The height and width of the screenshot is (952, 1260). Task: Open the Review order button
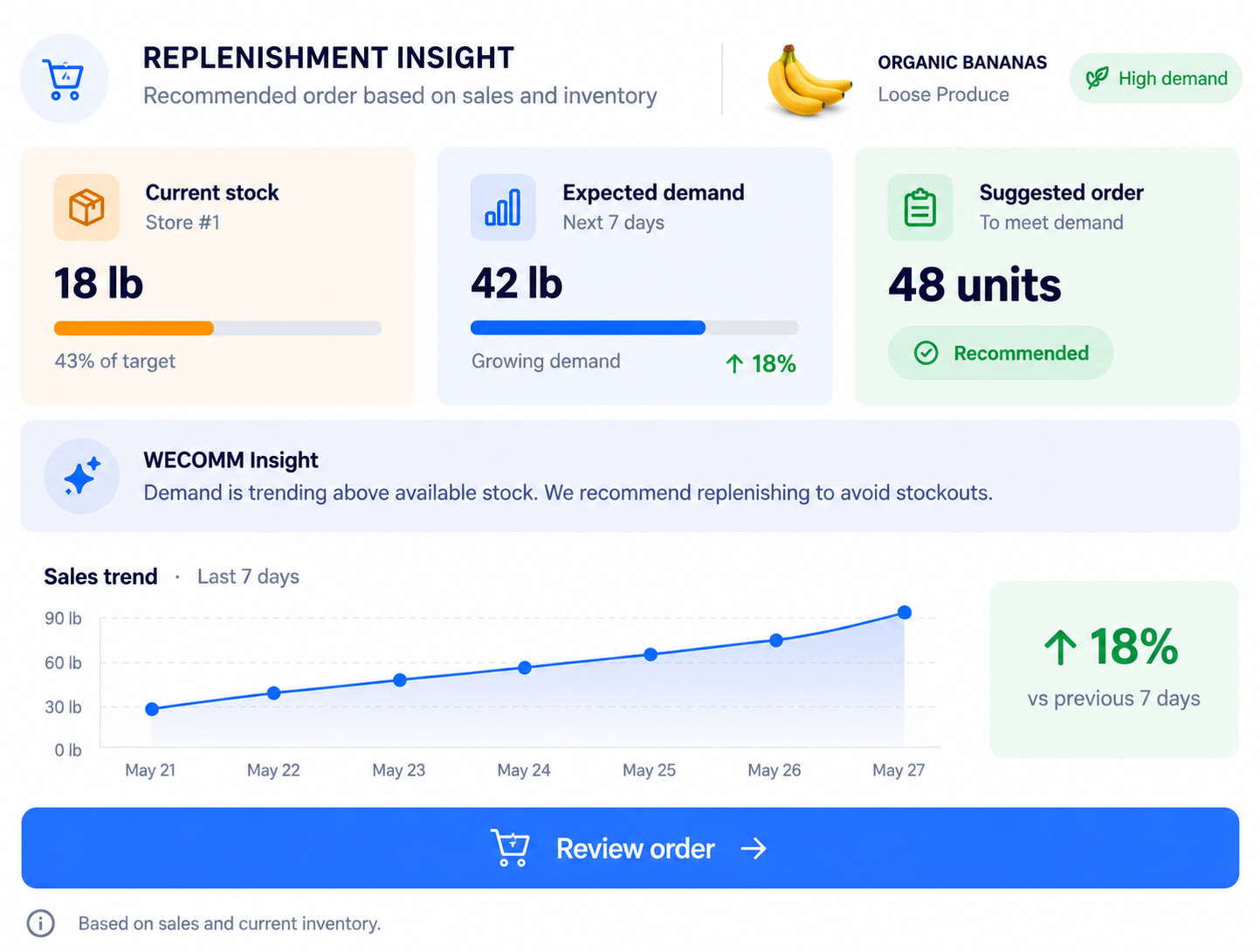pos(630,848)
